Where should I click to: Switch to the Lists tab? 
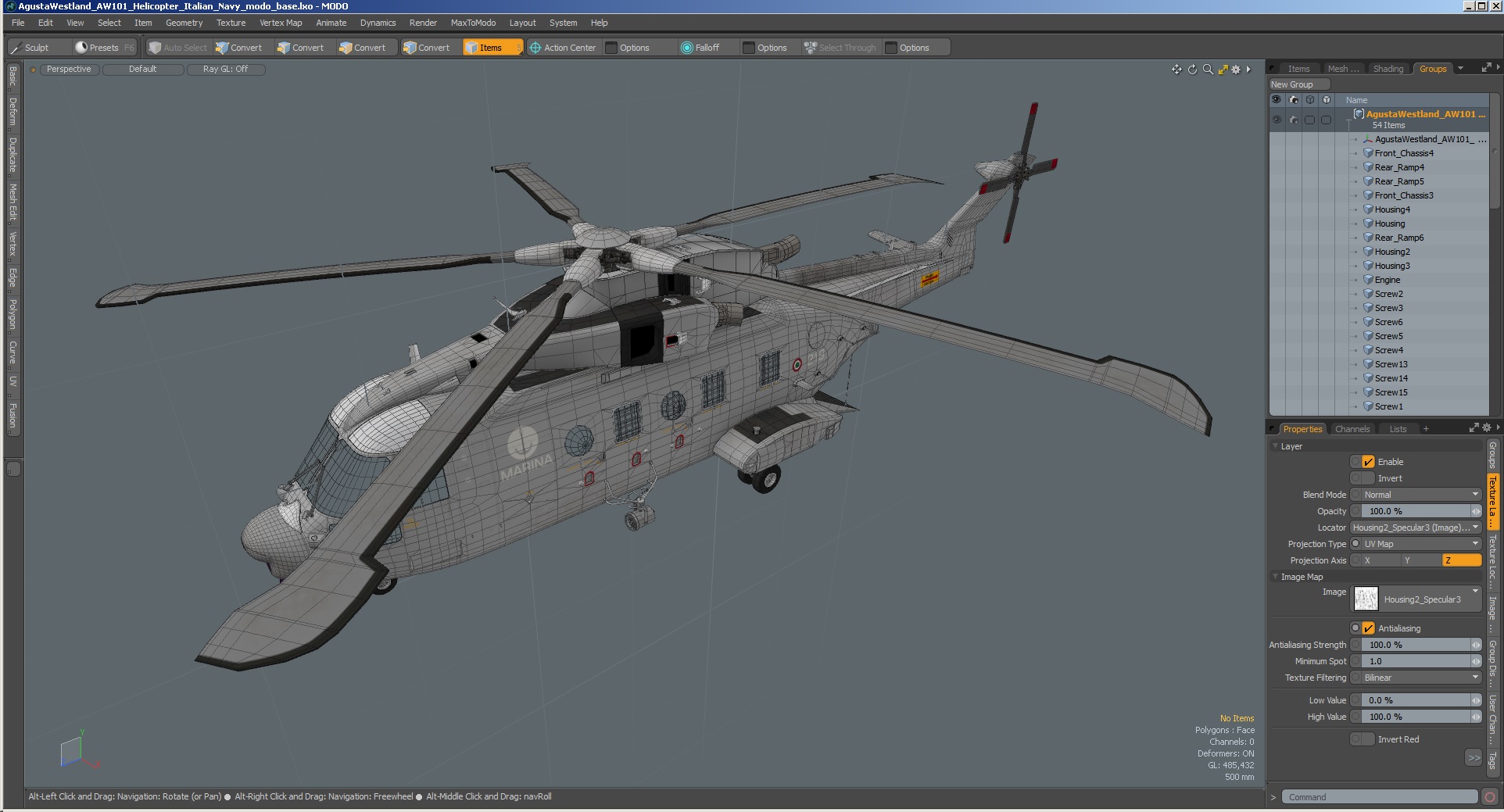point(1398,429)
